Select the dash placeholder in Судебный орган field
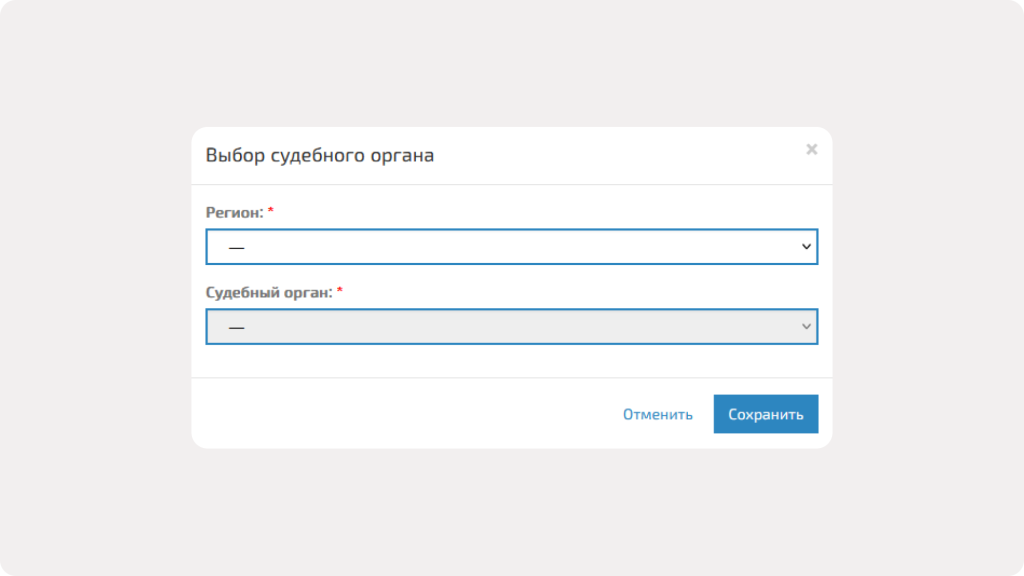Screen dimensions: 1024x576 [x=237, y=327]
